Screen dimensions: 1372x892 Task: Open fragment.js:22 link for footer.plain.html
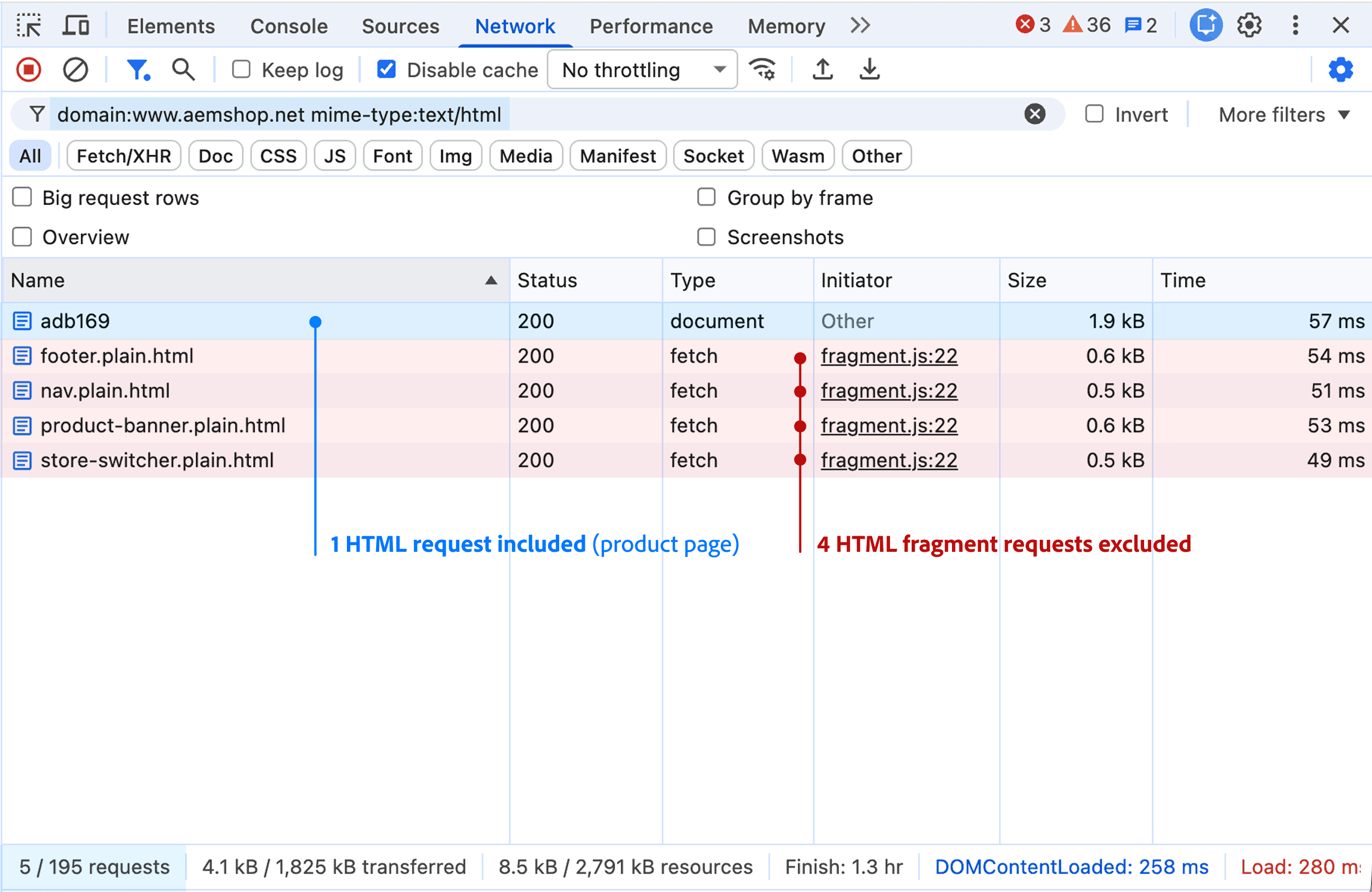[889, 356]
